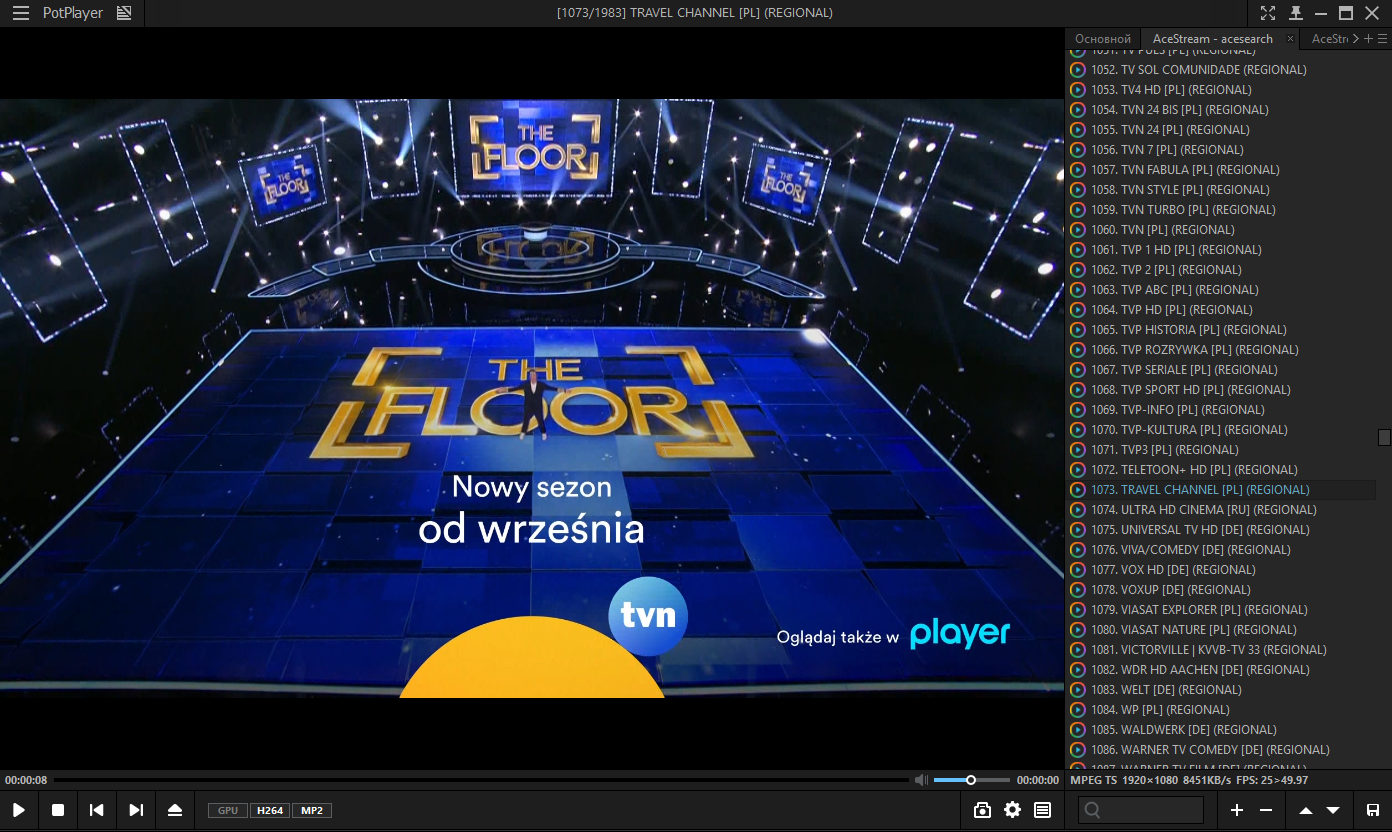Select 1070. TVP-KULTURA playlist entry

tap(1221, 430)
